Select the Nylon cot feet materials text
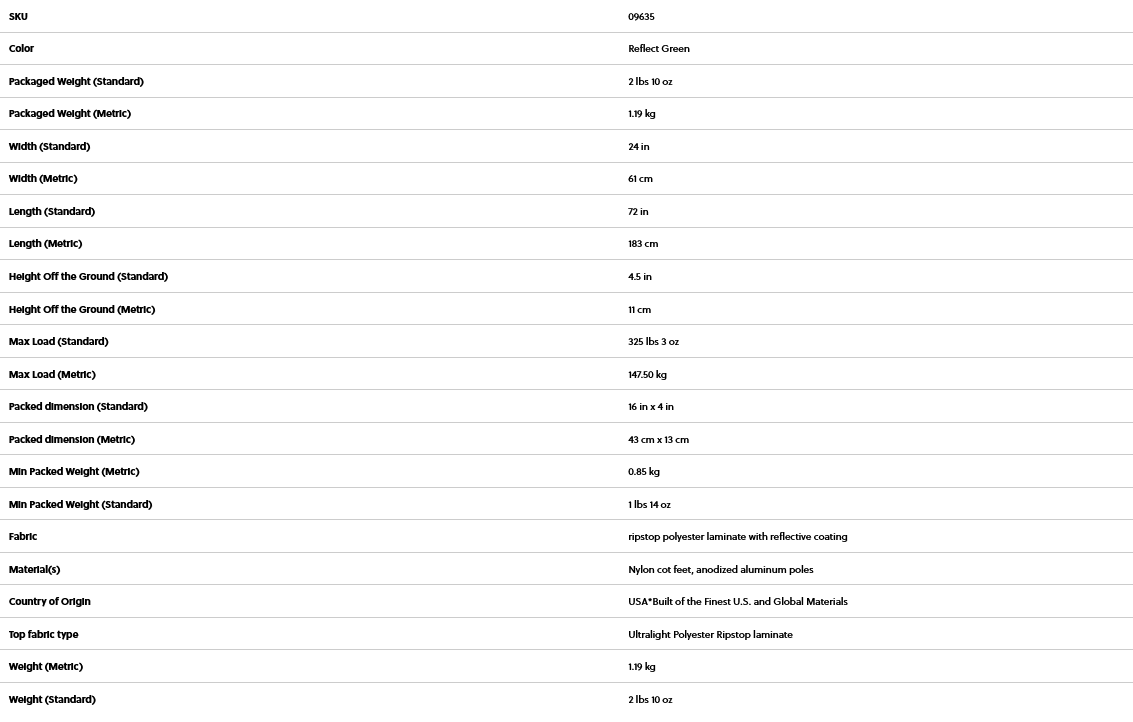 (x=720, y=570)
